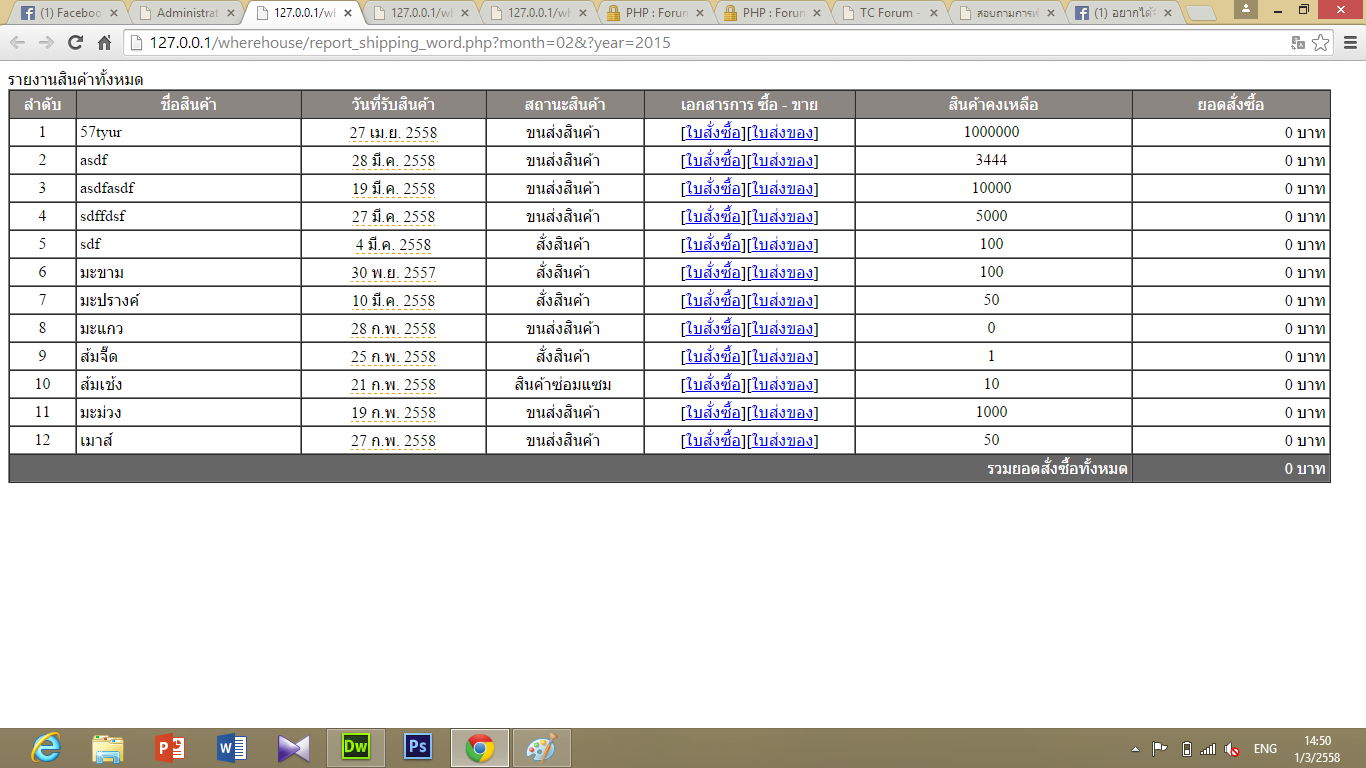Switch to Paint in the taskbar
This screenshot has height=768, width=1366.
[542, 748]
